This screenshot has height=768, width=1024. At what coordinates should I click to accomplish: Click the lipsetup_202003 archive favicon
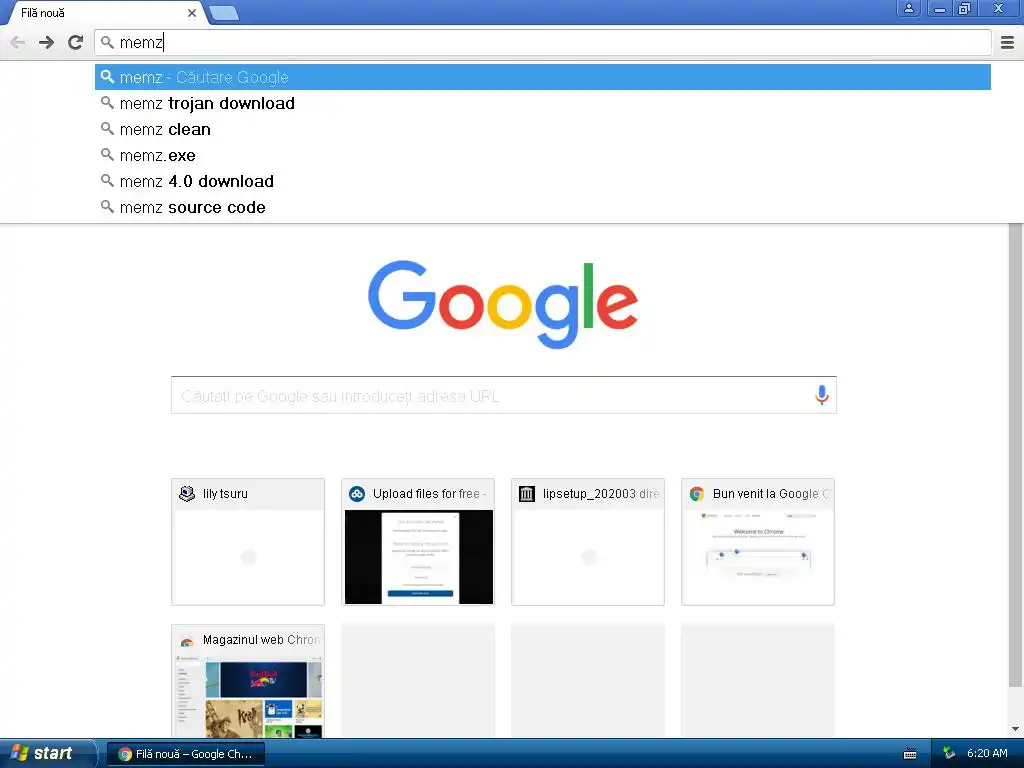click(526, 494)
